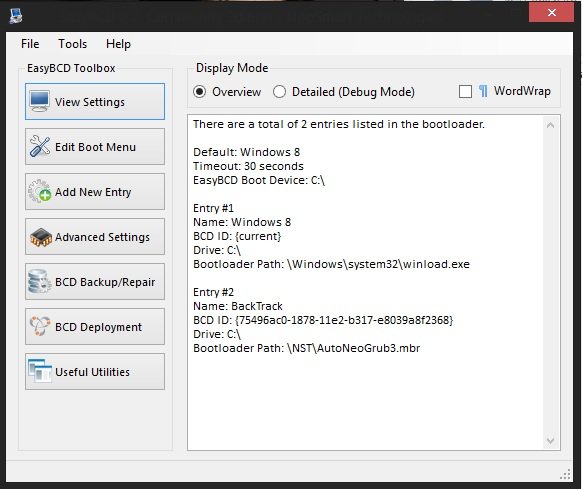
Task: Click the winload.exe bootloader path line
Action: tap(331, 264)
